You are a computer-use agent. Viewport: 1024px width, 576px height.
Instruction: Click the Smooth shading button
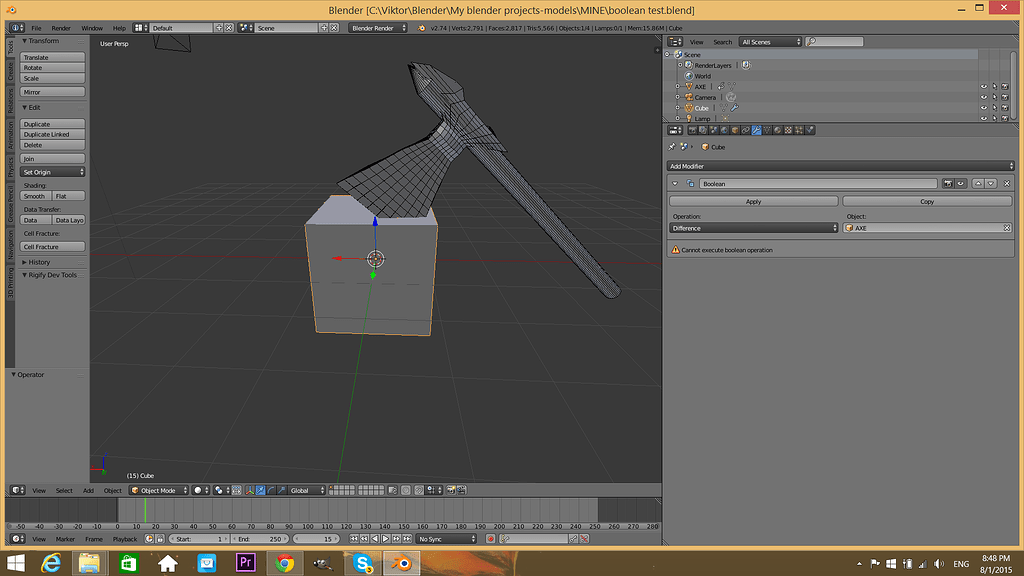click(x=36, y=196)
